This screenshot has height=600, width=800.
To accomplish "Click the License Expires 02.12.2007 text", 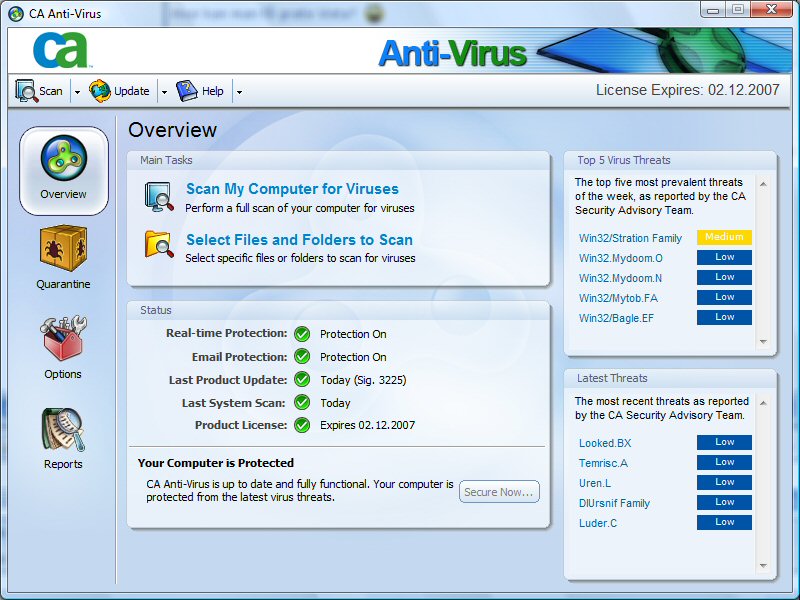I will pos(687,90).
